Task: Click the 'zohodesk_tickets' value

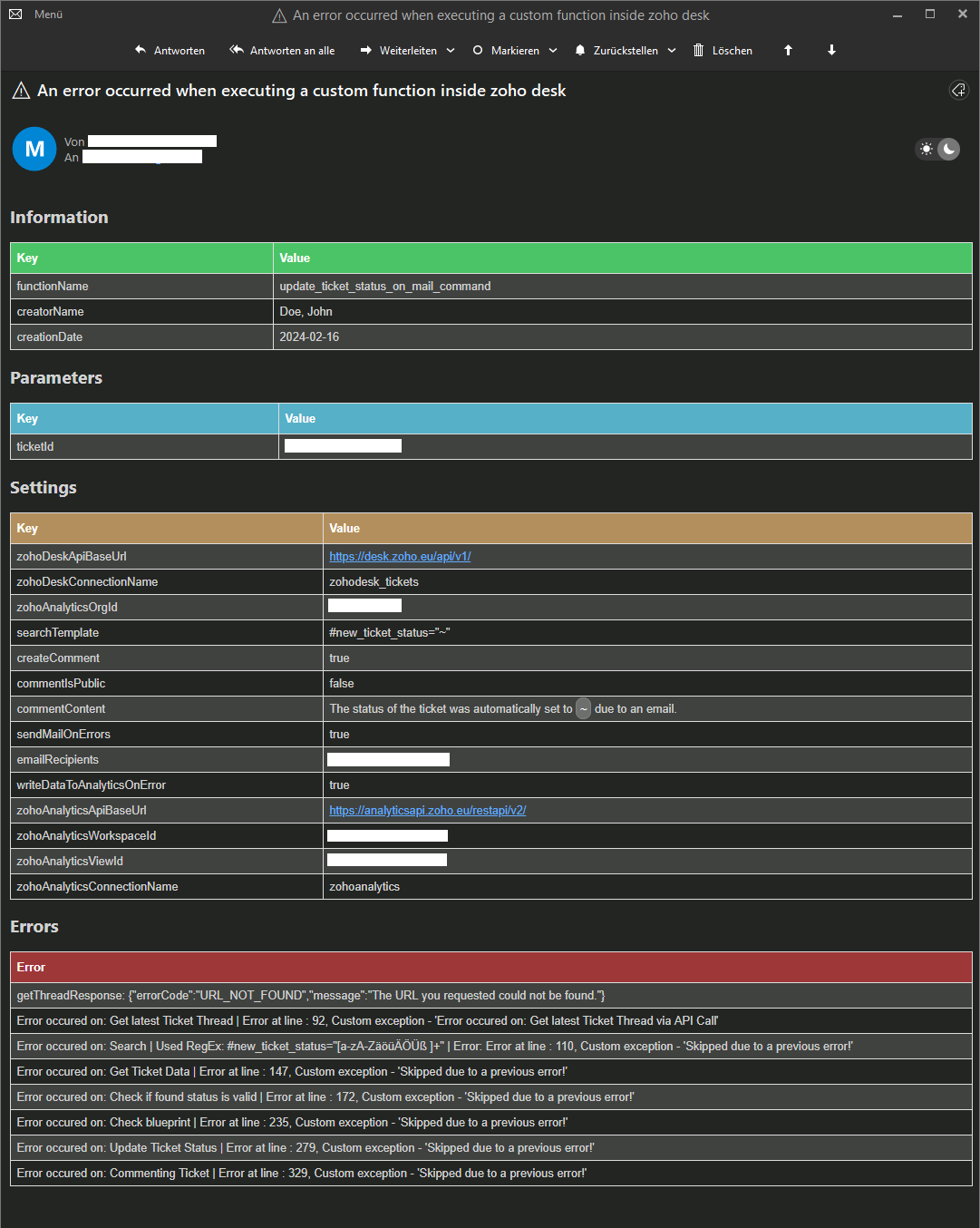Action: coord(374,581)
